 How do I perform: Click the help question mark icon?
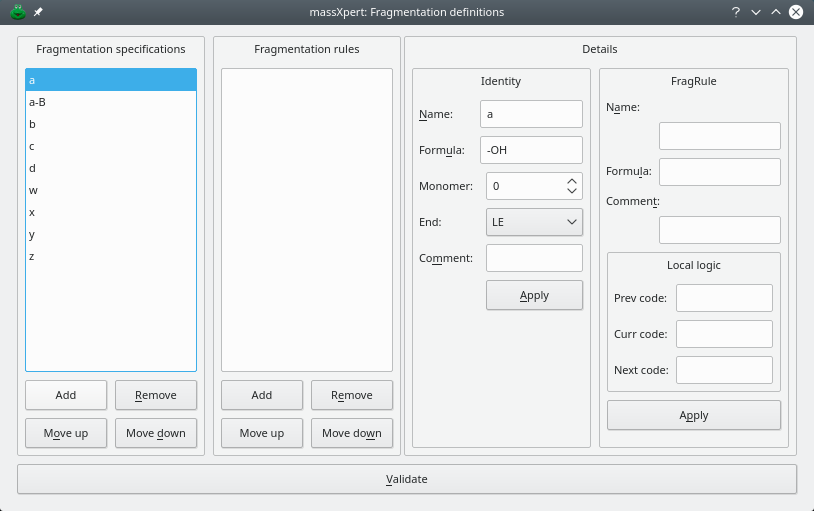tap(736, 12)
